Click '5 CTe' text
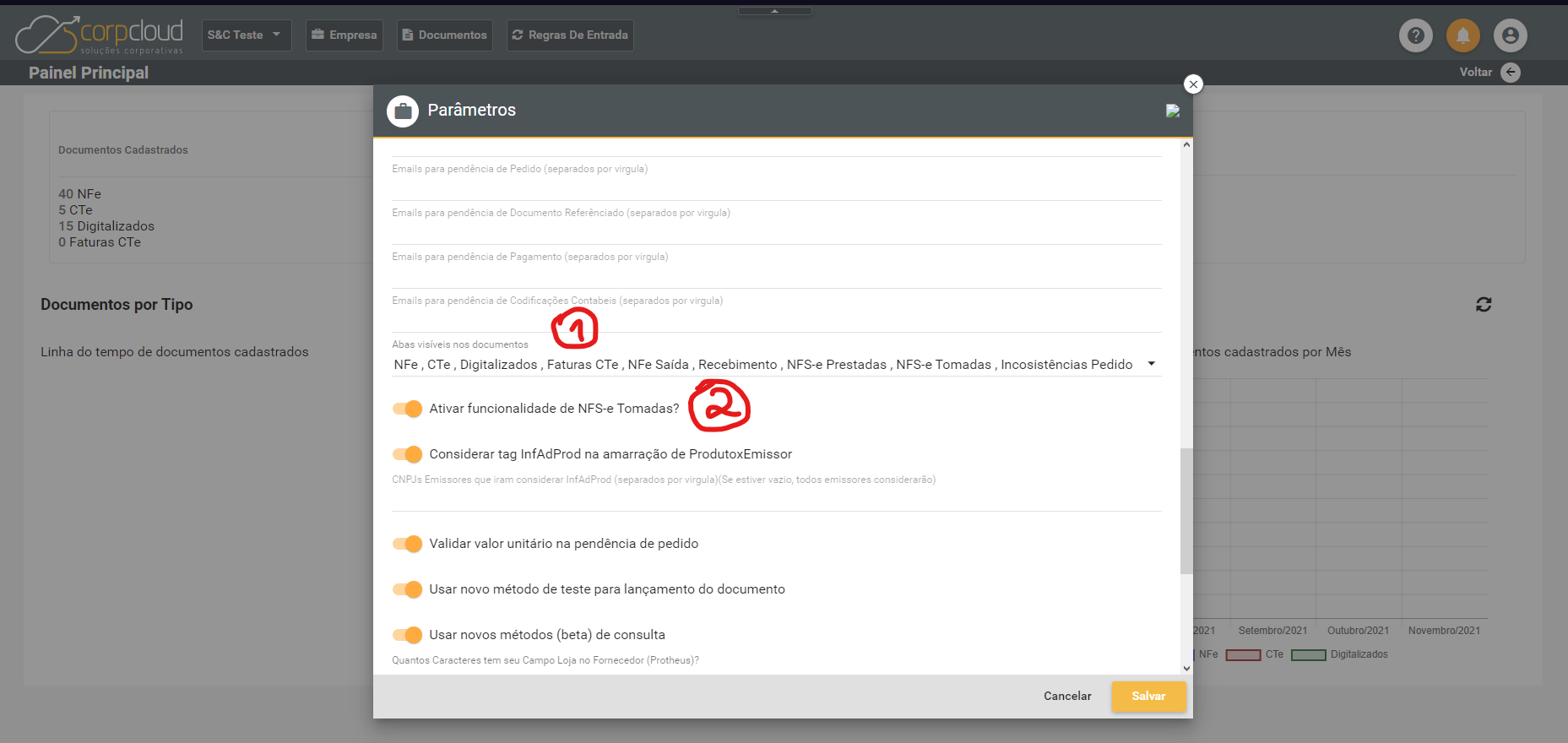 point(75,210)
